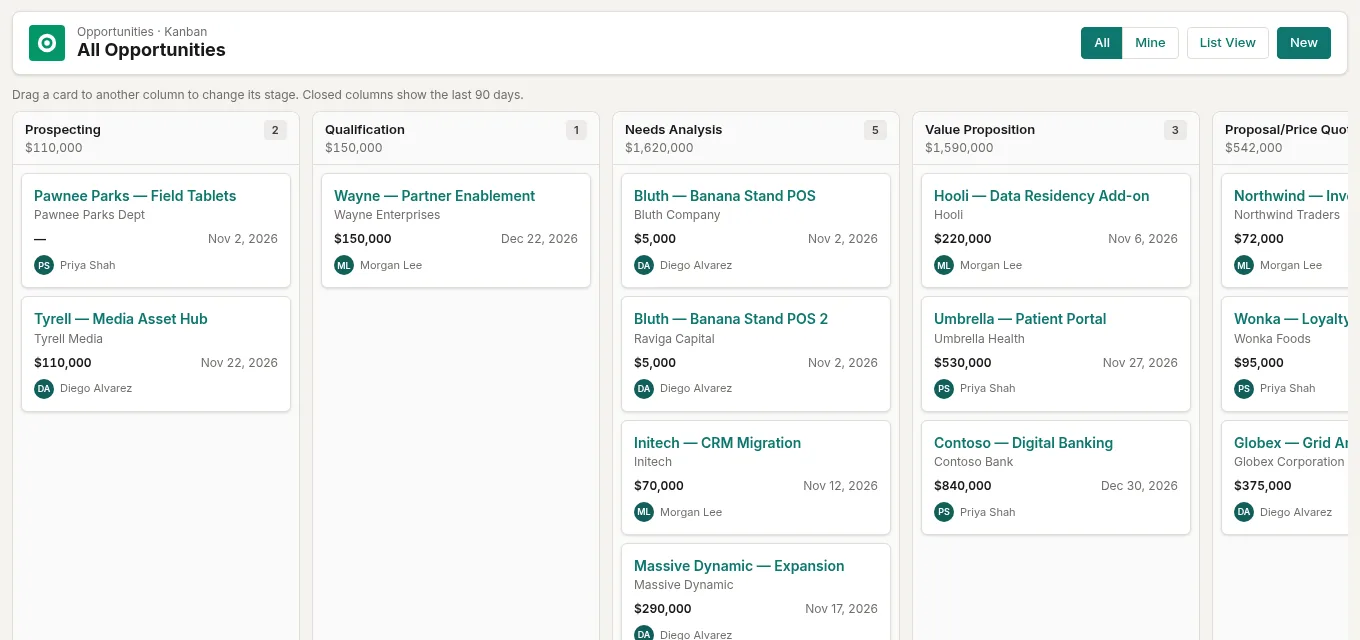This screenshot has height=640, width=1360.
Task: Switch filter to Mine opportunities
Action: click(1150, 43)
